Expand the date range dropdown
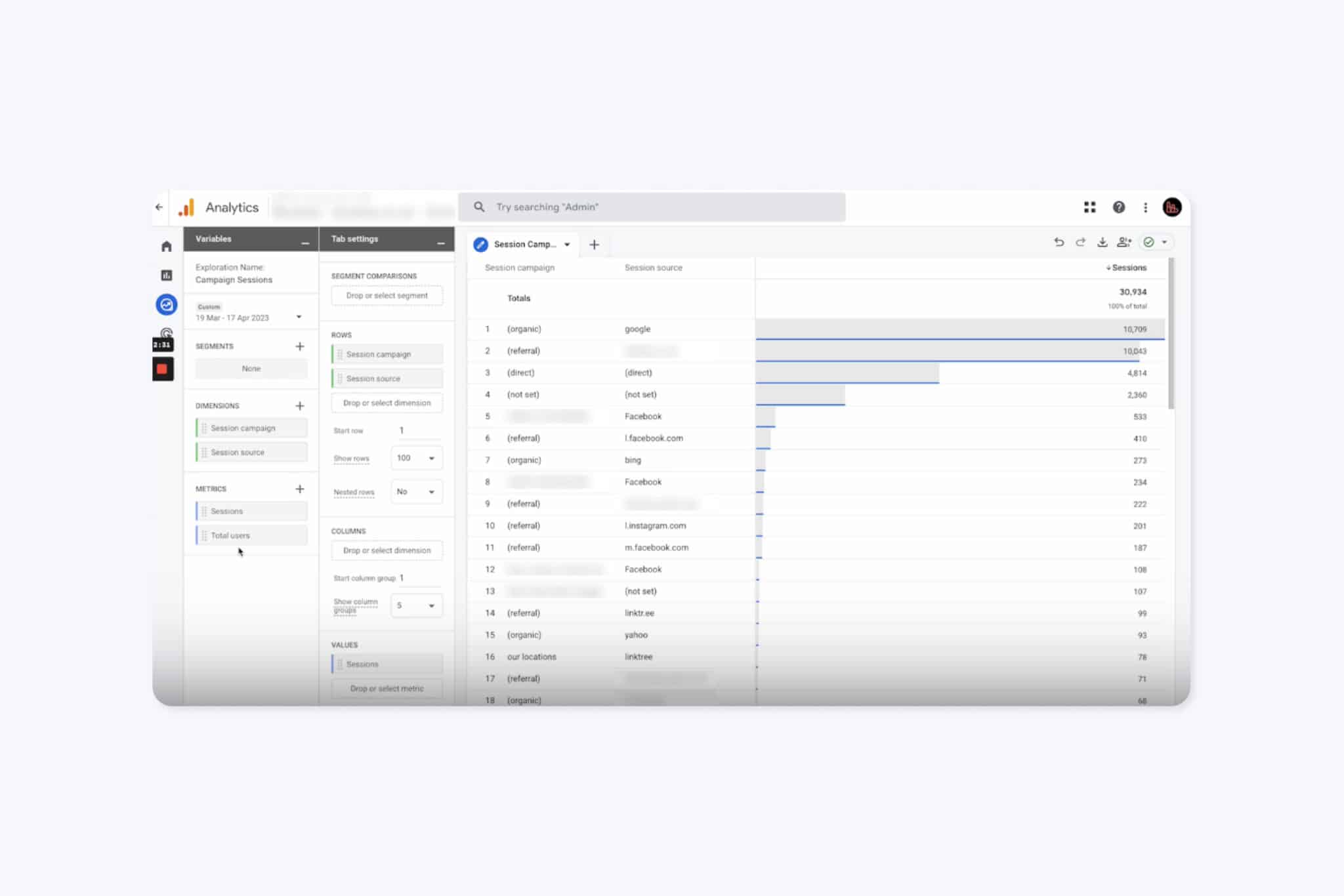 [299, 317]
